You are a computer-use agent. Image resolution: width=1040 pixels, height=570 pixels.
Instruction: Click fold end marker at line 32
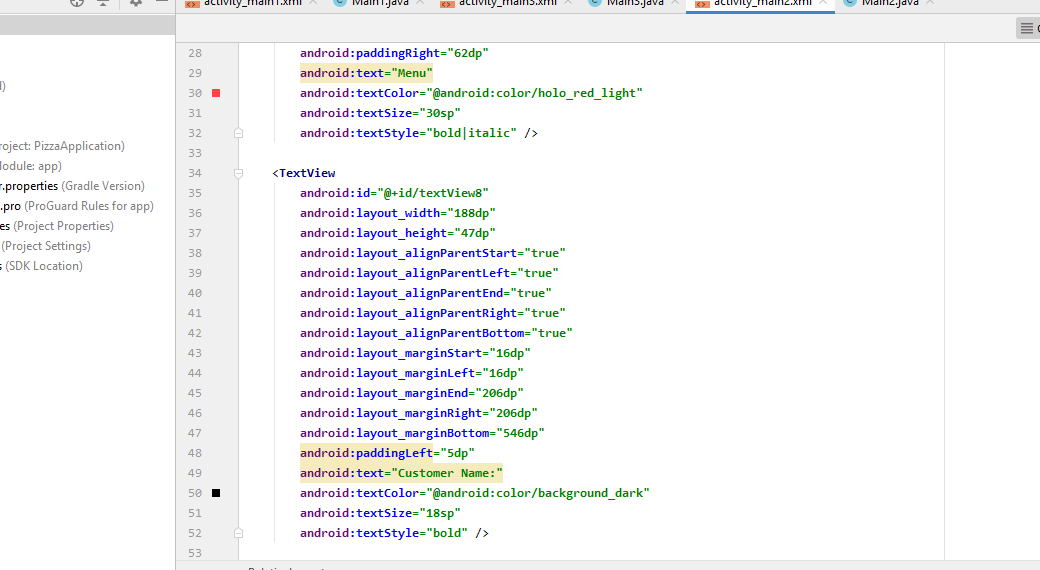238,133
